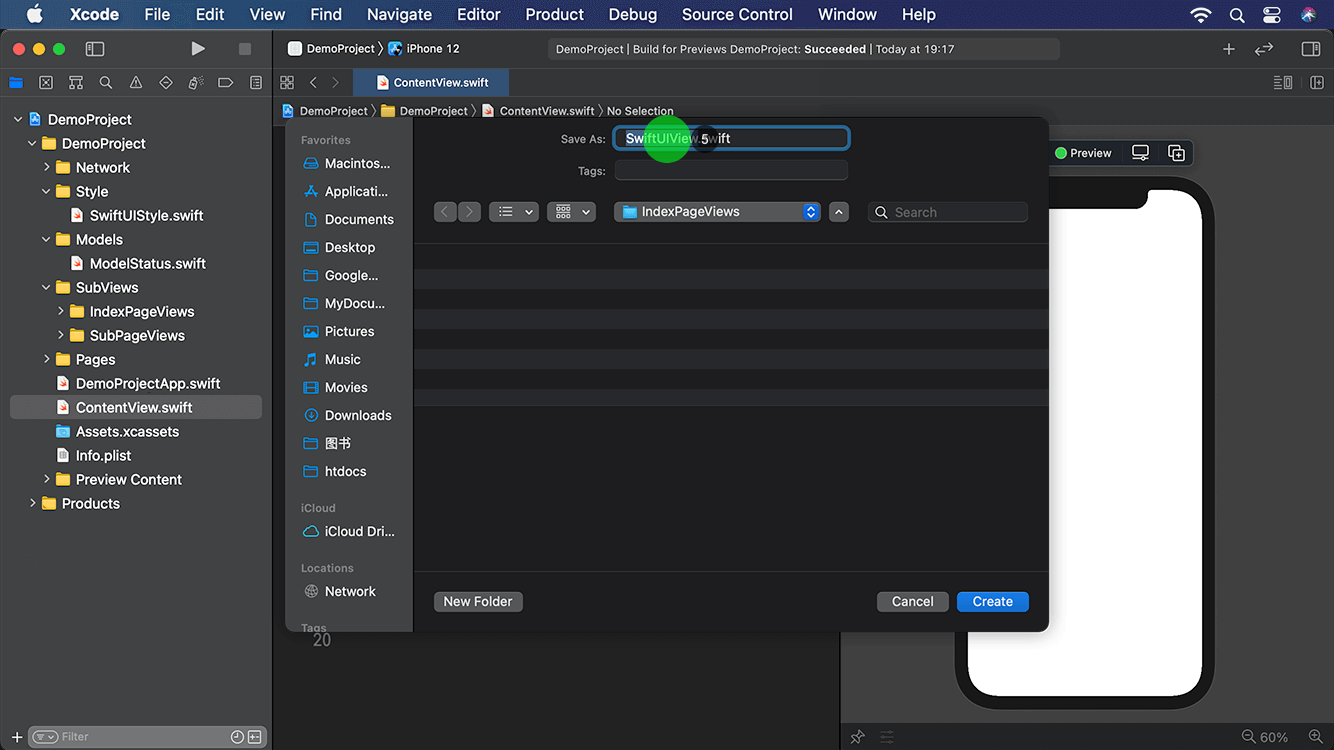Open Control Center in menu bar
This screenshot has height=750, width=1334.
[x=1272, y=15]
